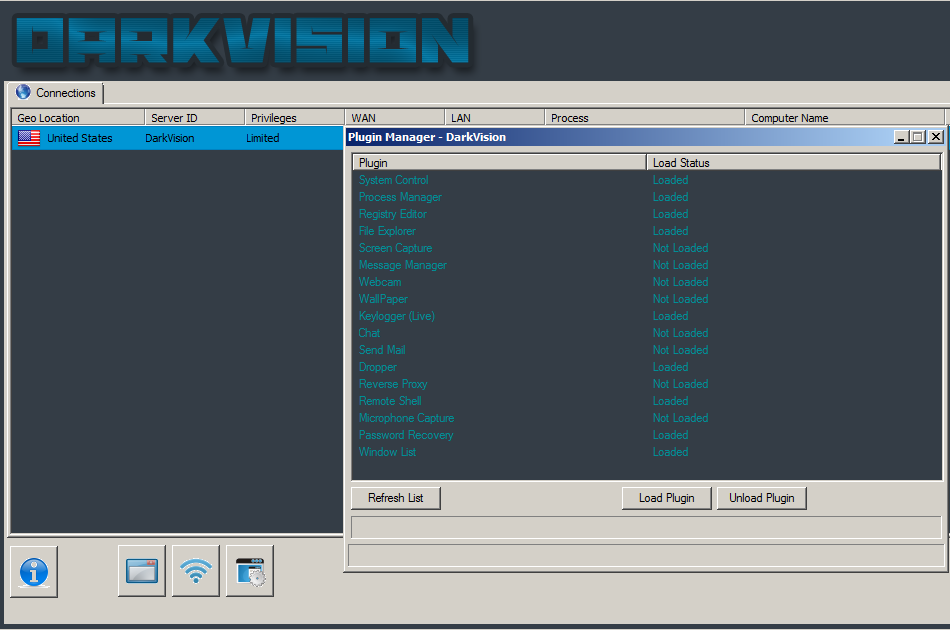Click Loaded status for Window List

coord(670,452)
